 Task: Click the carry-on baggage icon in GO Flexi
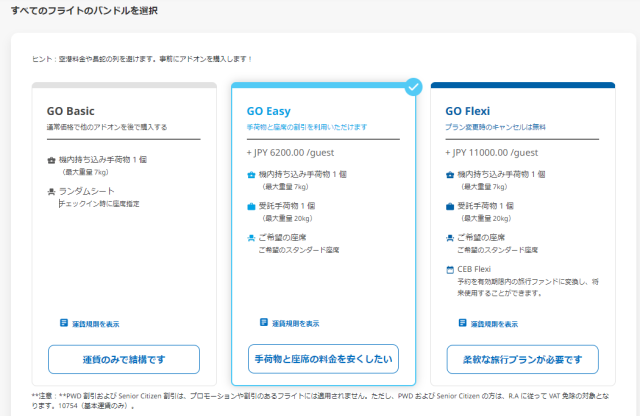450,175
